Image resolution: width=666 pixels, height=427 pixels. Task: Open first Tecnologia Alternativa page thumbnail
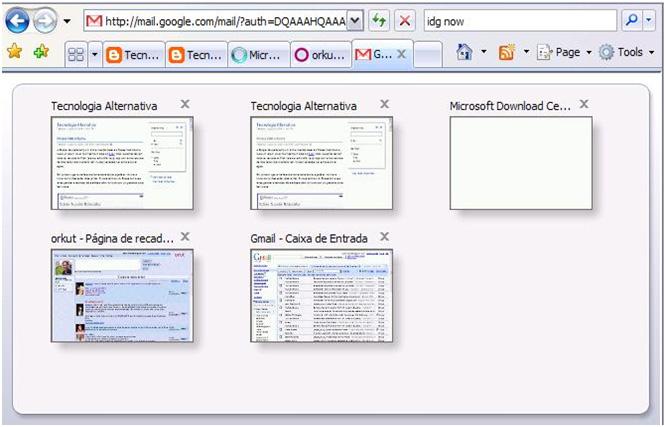click(x=122, y=163)
